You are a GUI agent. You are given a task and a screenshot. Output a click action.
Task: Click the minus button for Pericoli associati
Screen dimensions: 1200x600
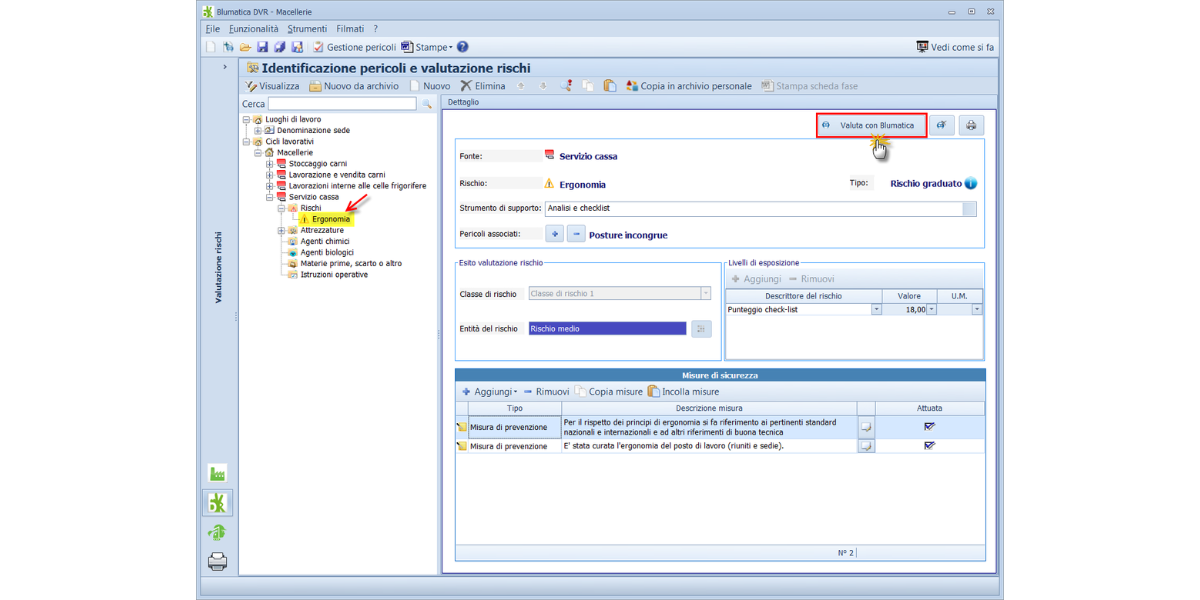(576, 234)
